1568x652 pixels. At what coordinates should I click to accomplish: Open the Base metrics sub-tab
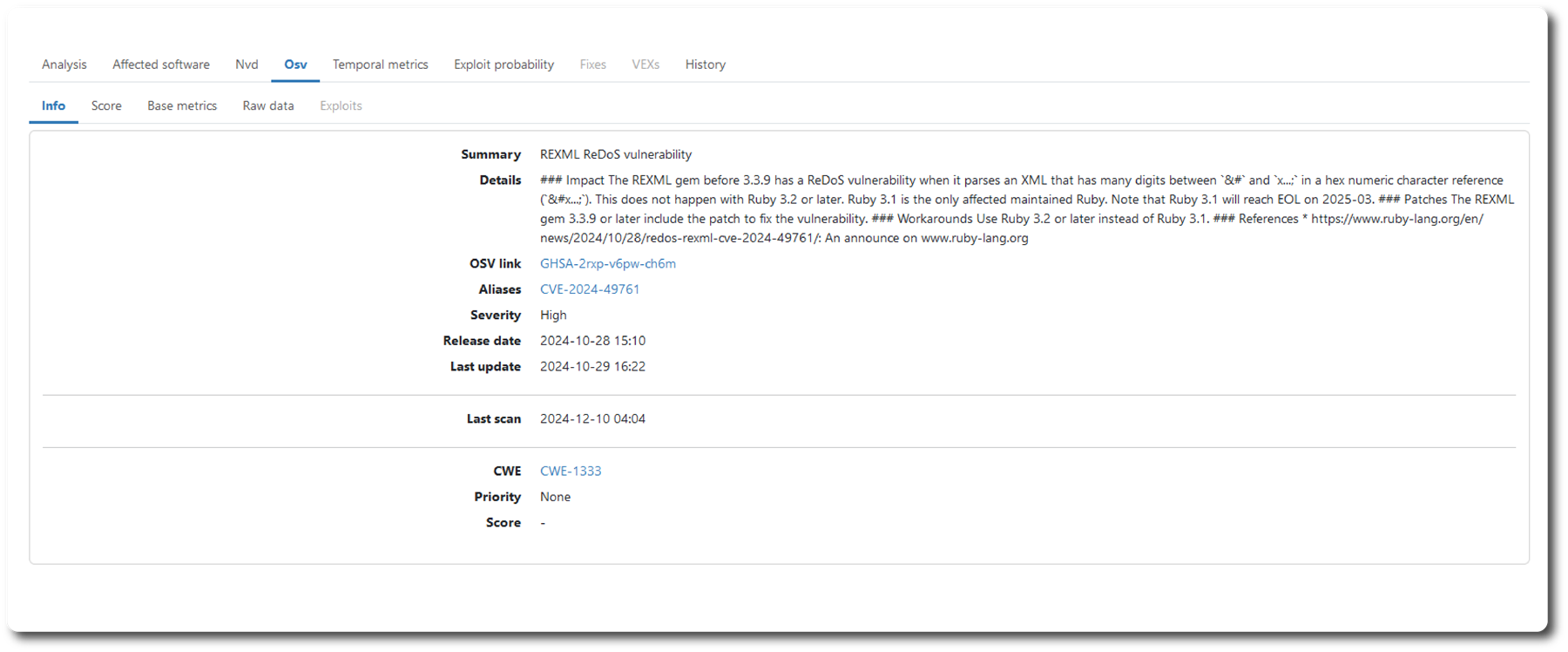click(182, 105)
